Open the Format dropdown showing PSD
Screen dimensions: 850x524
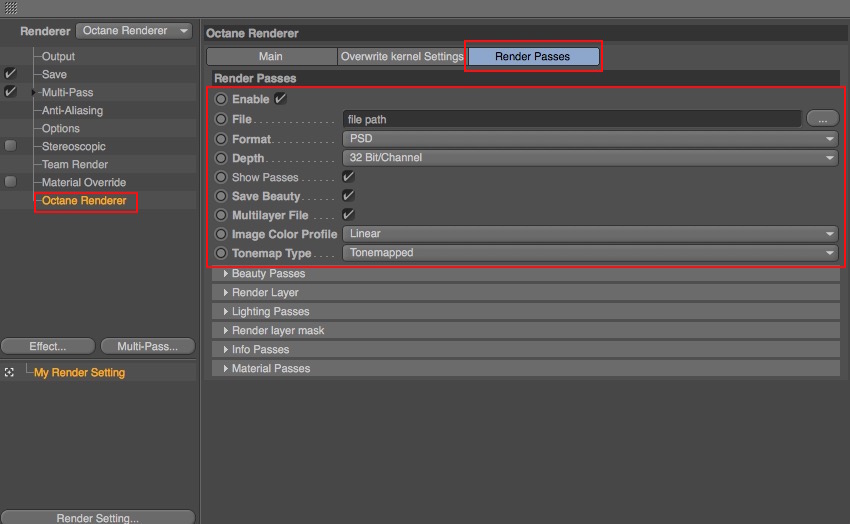pyautogui.click(x=590, y=139)
